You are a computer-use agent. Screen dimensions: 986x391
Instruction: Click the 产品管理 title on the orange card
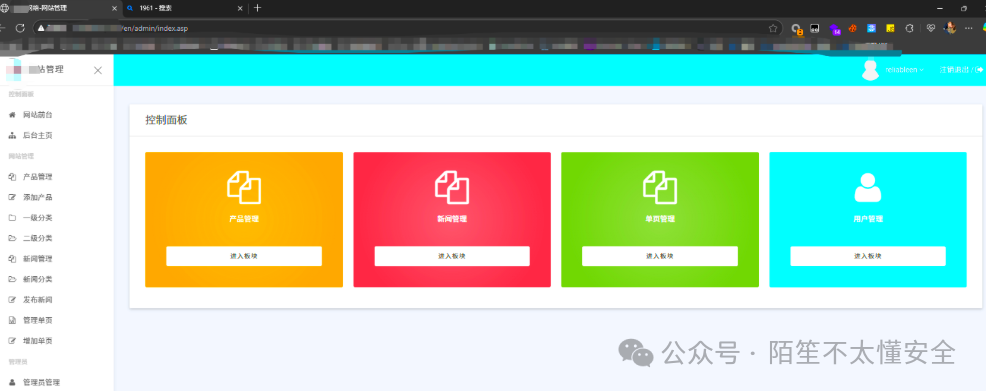(x=244, y=219)
